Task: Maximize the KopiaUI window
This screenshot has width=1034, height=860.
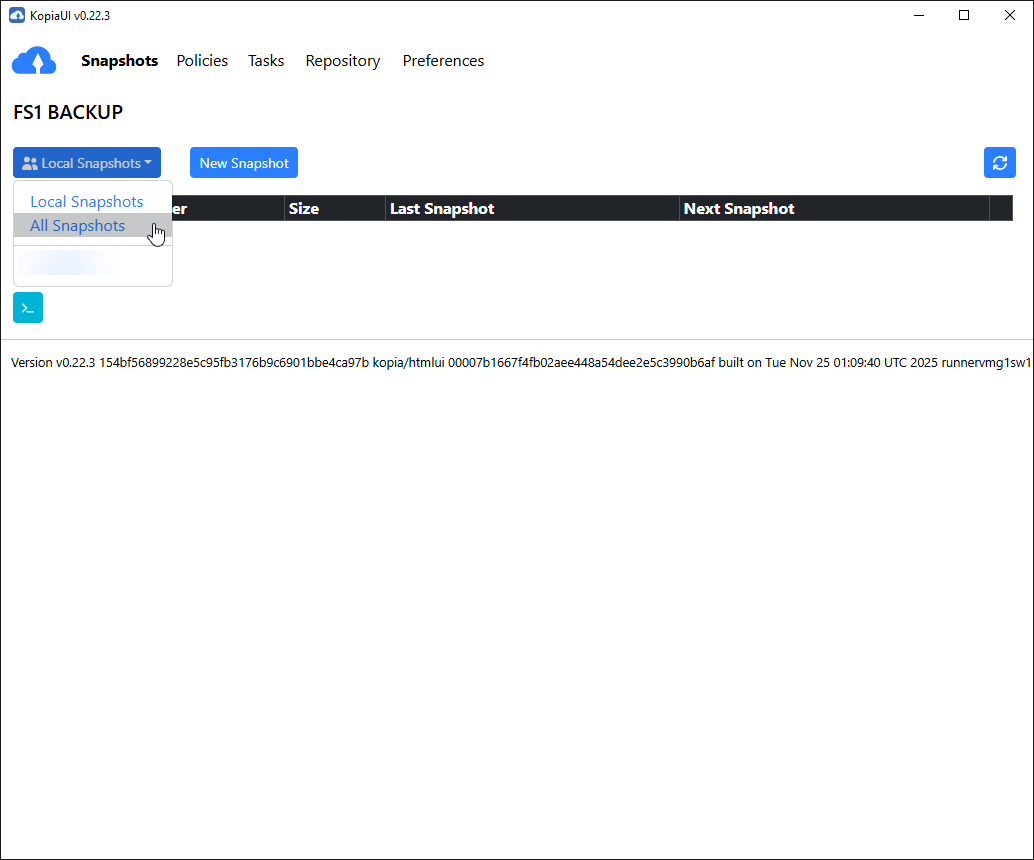Action: [964, 15]
